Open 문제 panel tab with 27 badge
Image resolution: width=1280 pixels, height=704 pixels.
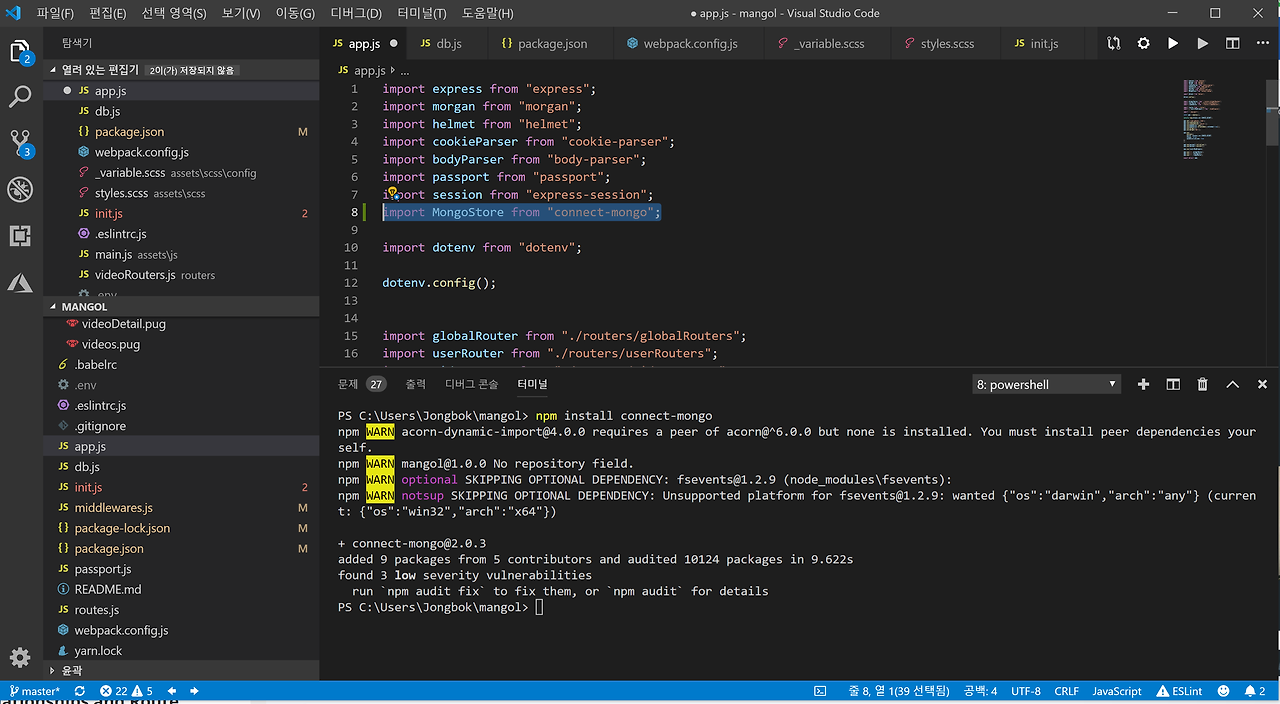point(361,384)
